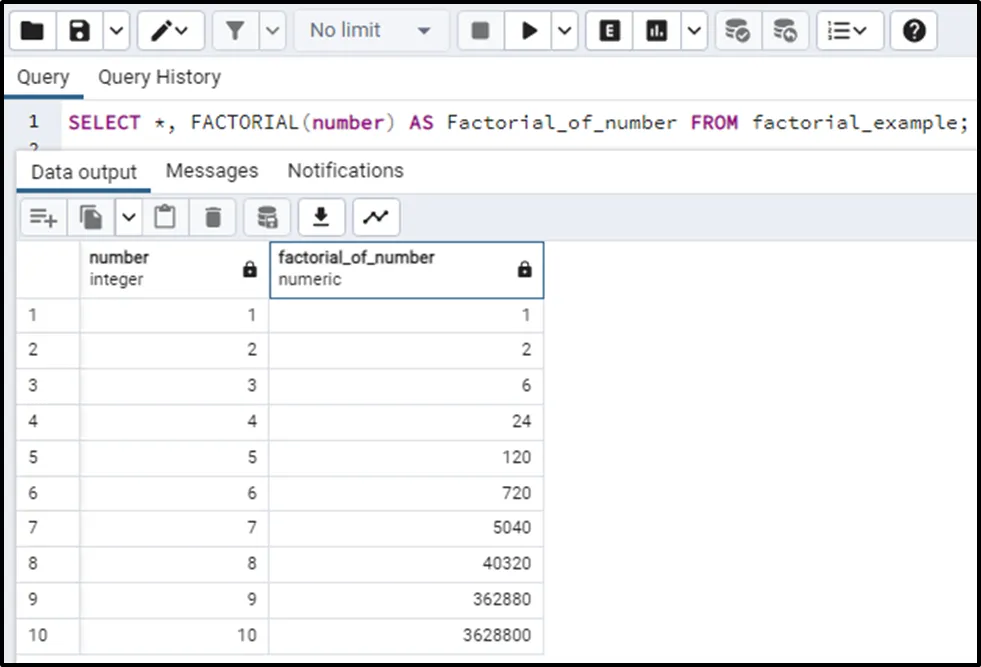This screenshot has width=981, height=667.
Task: Open the Messages tab
Action: point(212,171)
